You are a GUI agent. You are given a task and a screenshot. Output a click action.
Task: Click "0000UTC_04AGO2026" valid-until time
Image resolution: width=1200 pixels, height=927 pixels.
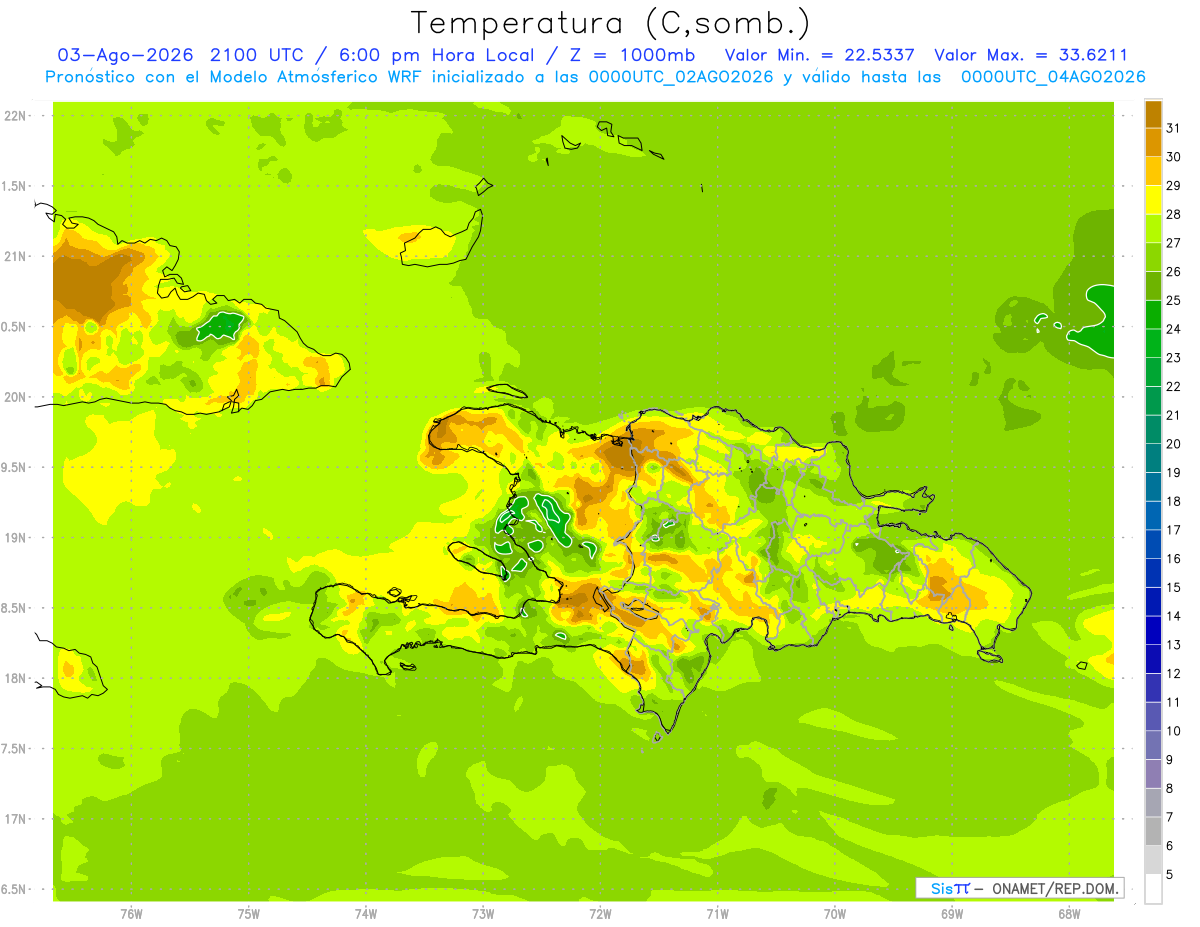[x=1053, y=77]
